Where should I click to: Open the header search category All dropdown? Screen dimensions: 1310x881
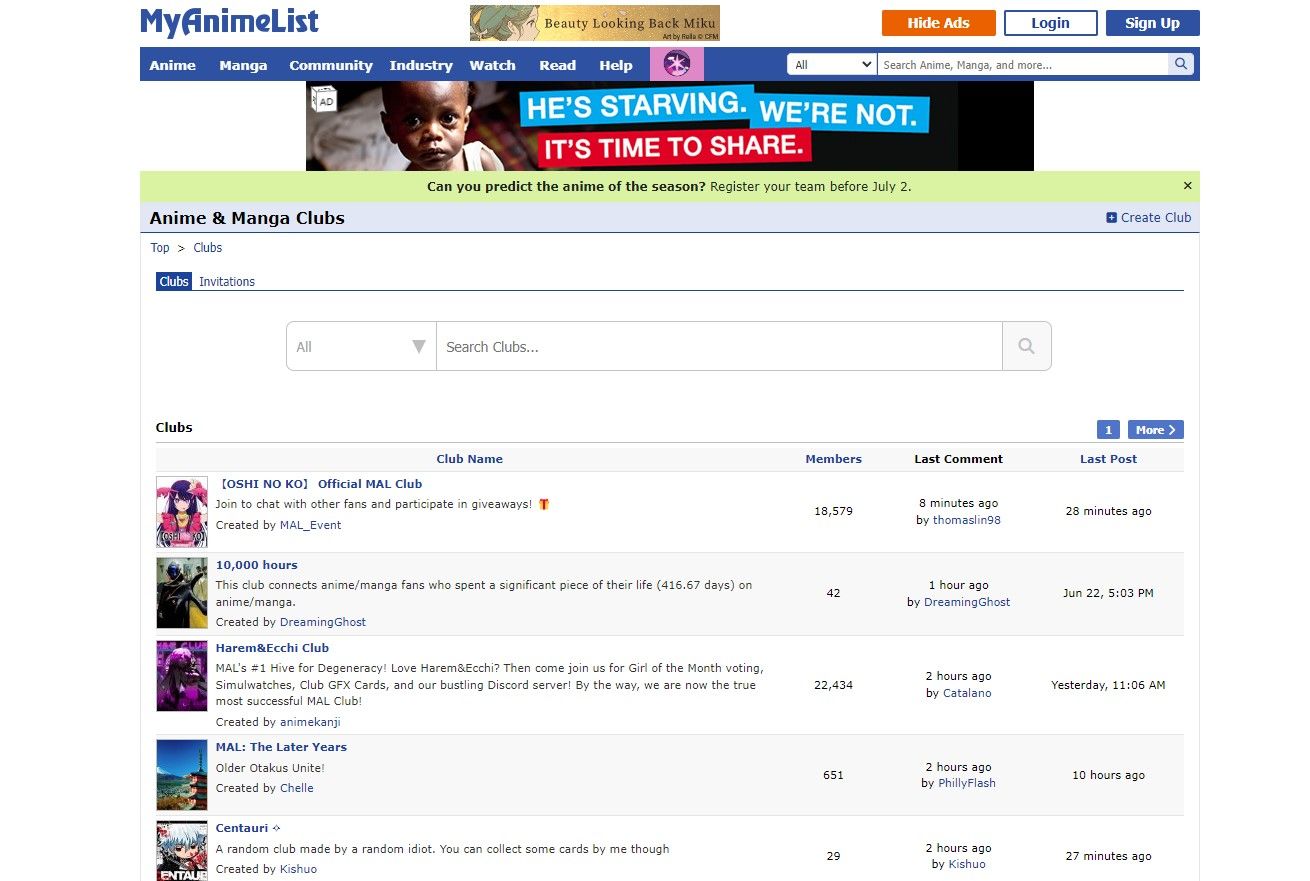[x=832, y=65]
